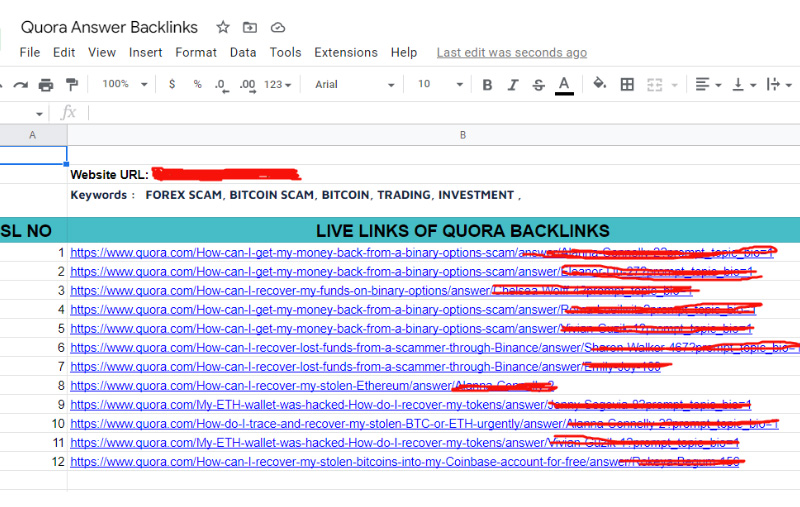
Task: Click the formula bar input
Action: [x=444, y=113]
